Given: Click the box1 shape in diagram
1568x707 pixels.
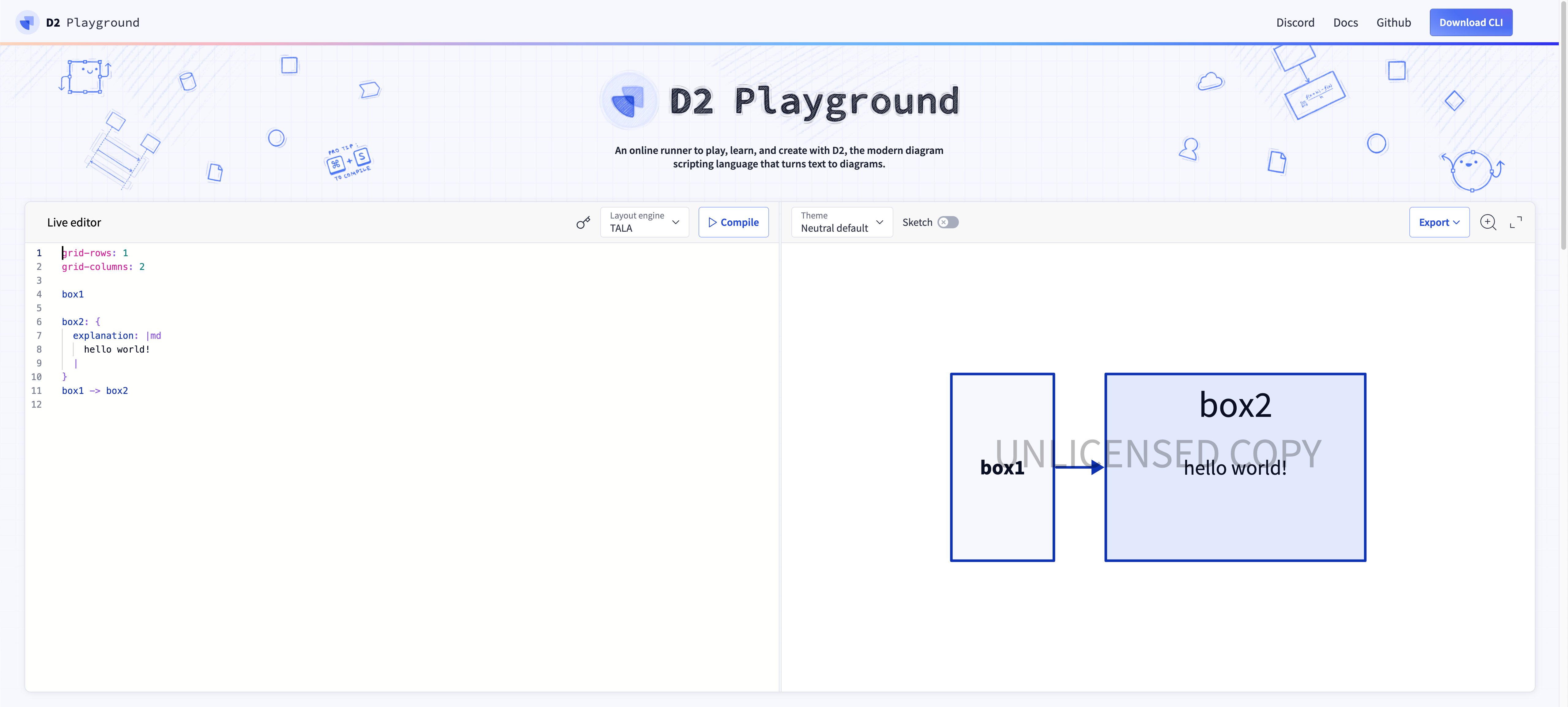Looking at the screenshot, I should point(1002,467).
